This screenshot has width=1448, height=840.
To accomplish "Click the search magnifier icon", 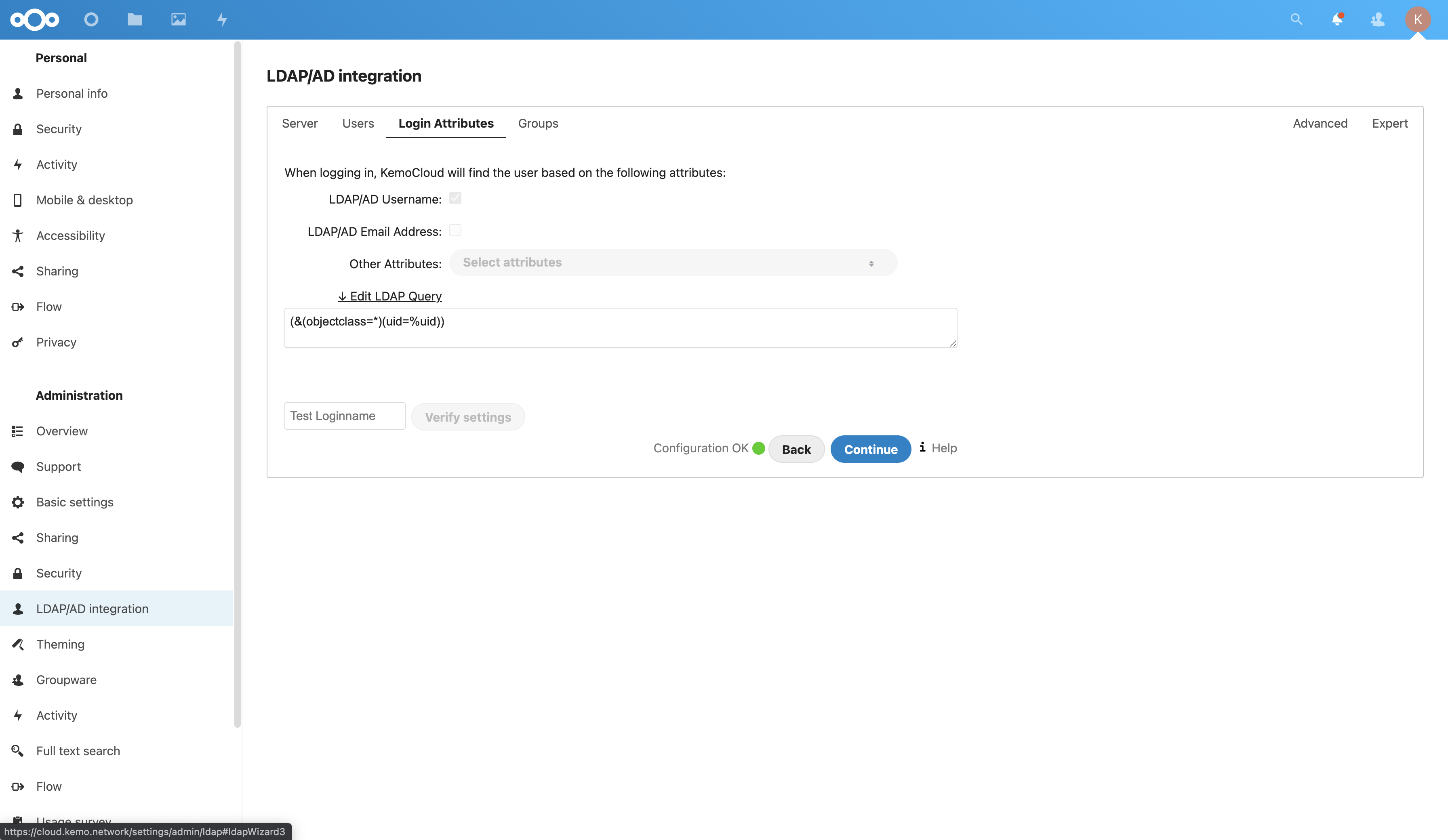I will [x=1296, y=19].
